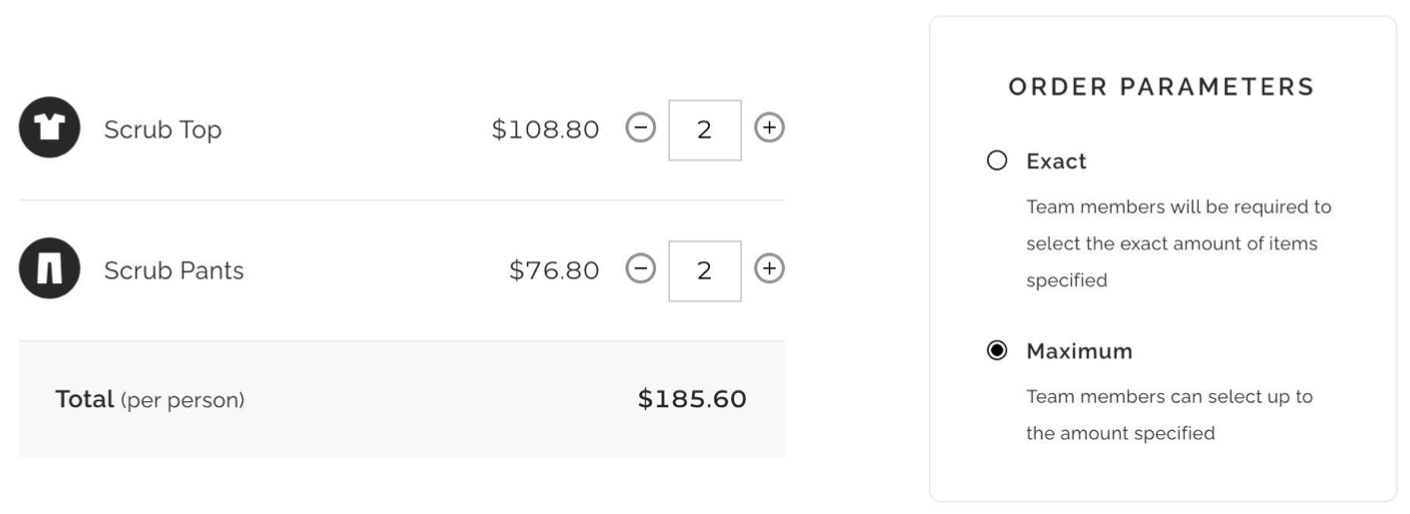Click the $108.80 Scrub Top price

click(546, 130)
